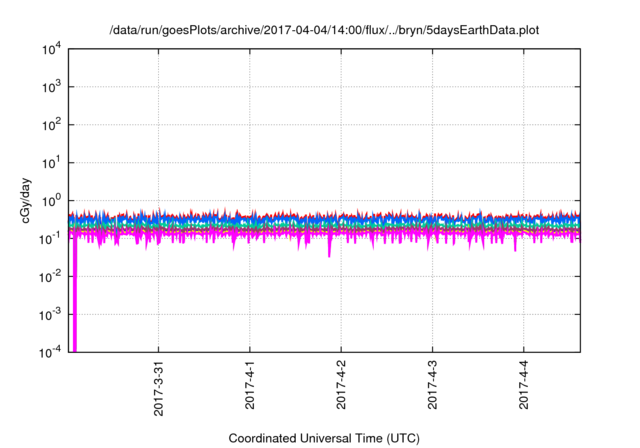Click the 2017-4-4 date tick label
Image resolution: width=640 pixels, height=448 pixels.
[x=524, y=385]
